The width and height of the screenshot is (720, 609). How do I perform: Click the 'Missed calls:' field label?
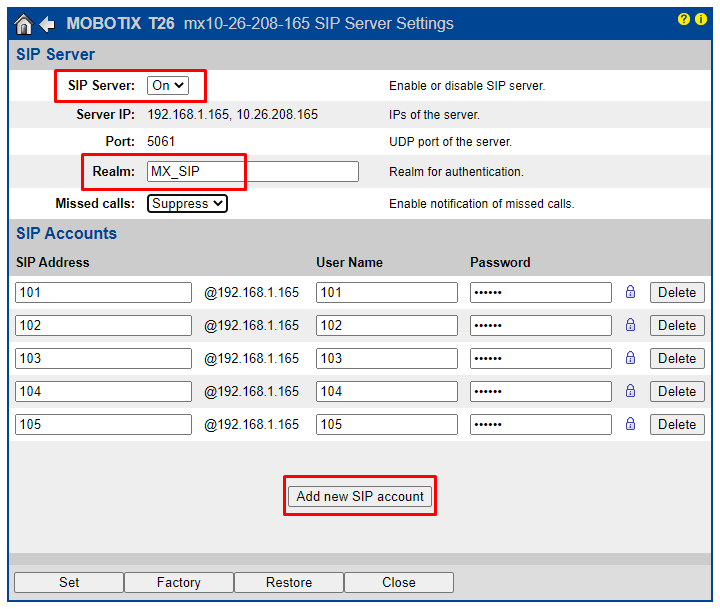(96, 203)
